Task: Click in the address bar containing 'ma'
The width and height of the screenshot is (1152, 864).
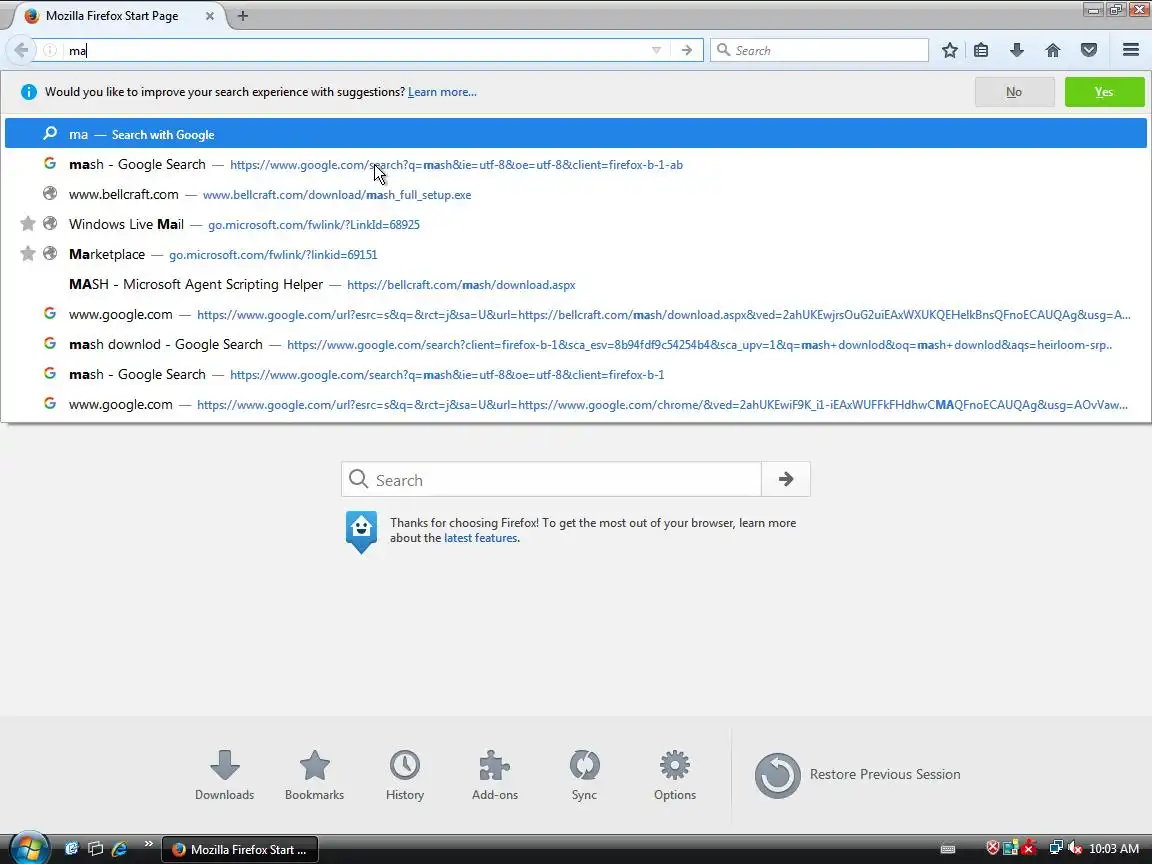Action: point(353,50)
